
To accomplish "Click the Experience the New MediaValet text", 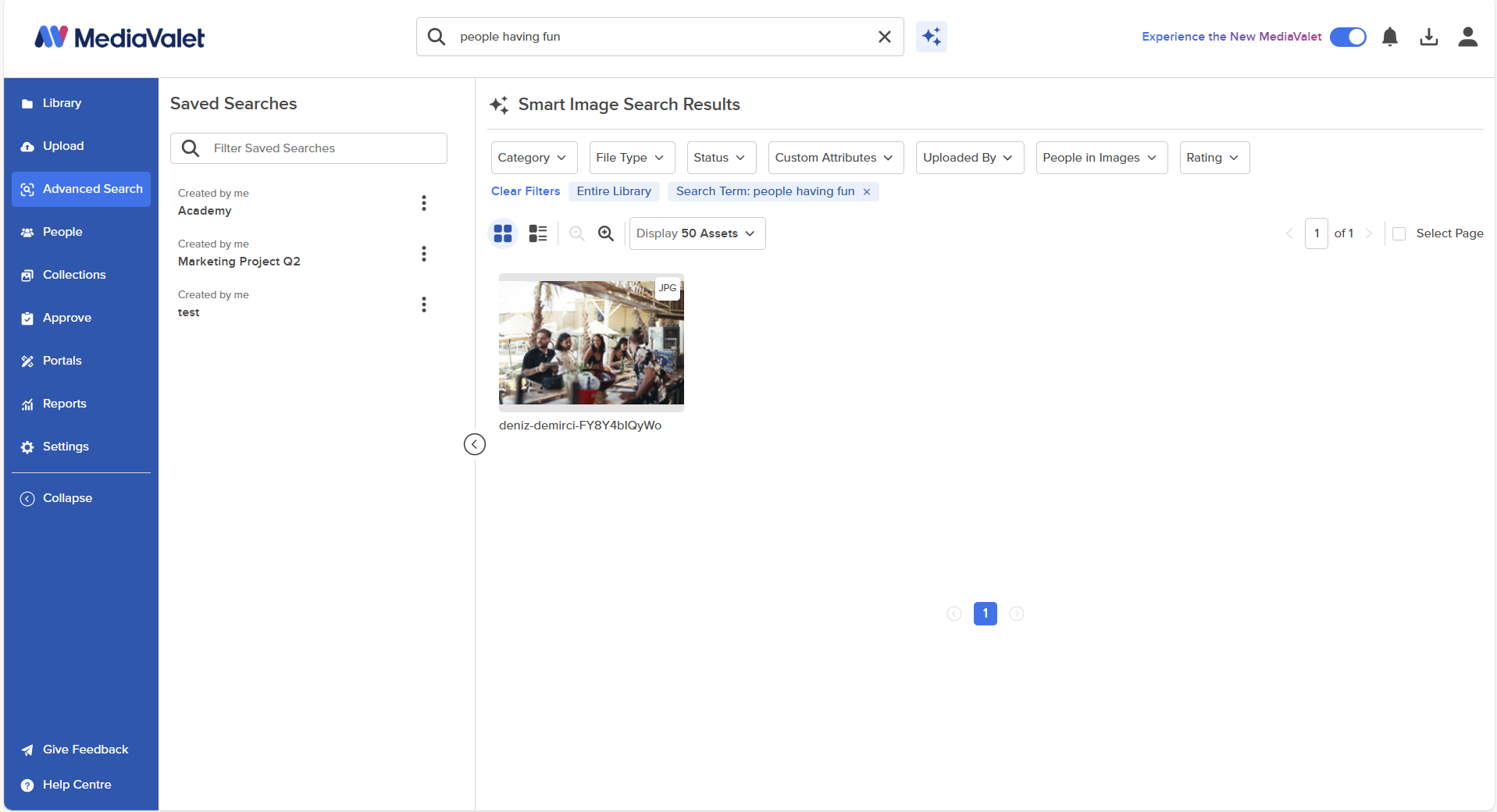I will tap(1231, 37).
